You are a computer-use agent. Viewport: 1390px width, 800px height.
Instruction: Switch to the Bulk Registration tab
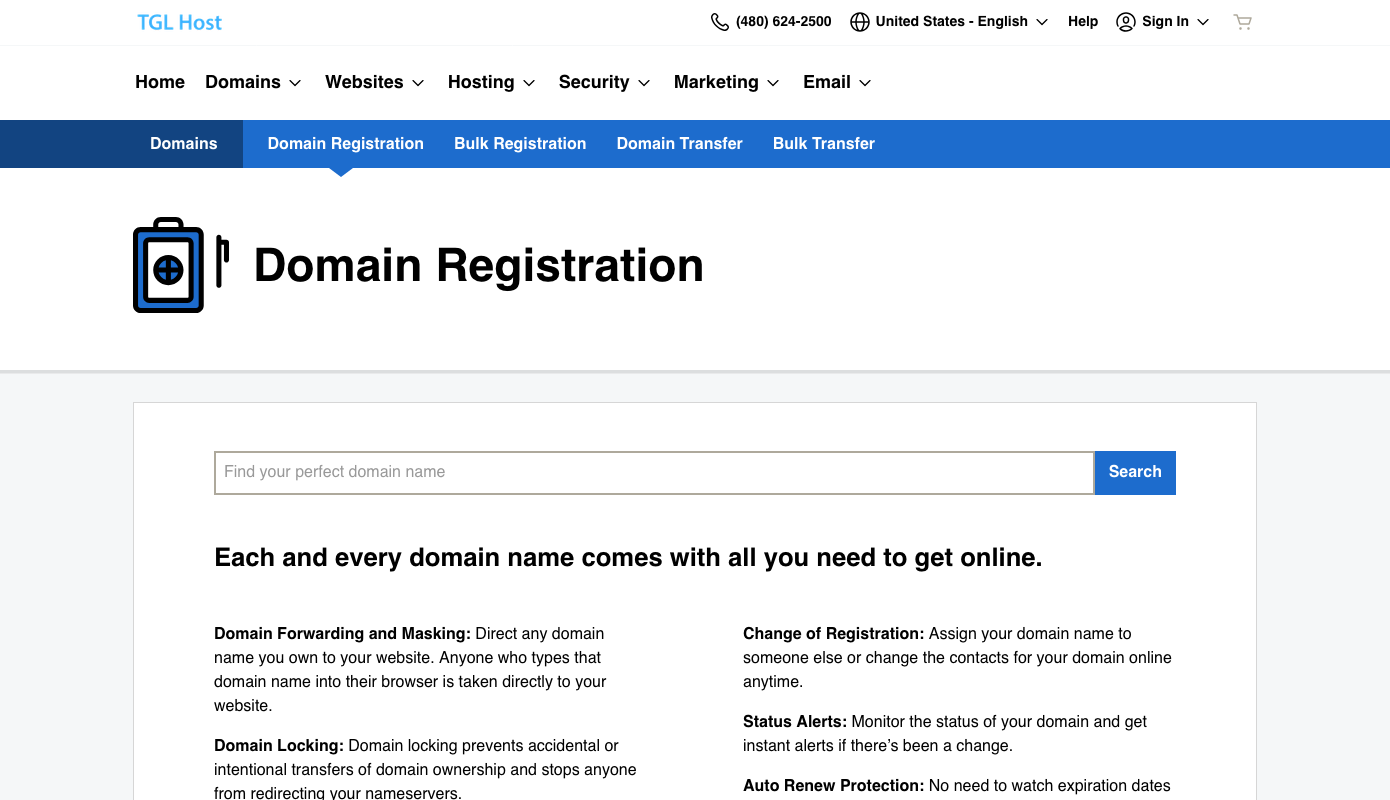pos(520,144)
